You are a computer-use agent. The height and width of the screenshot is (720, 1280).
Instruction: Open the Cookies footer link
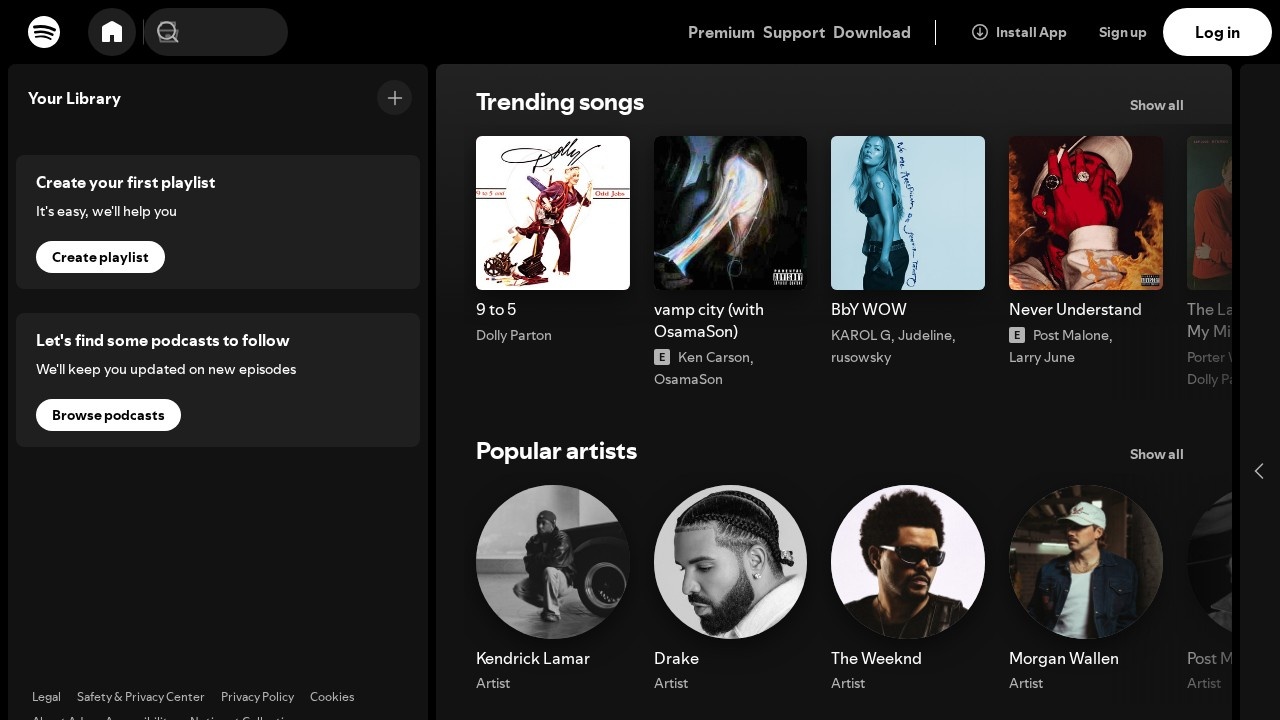pyautogui.click(x=332, y=697)
